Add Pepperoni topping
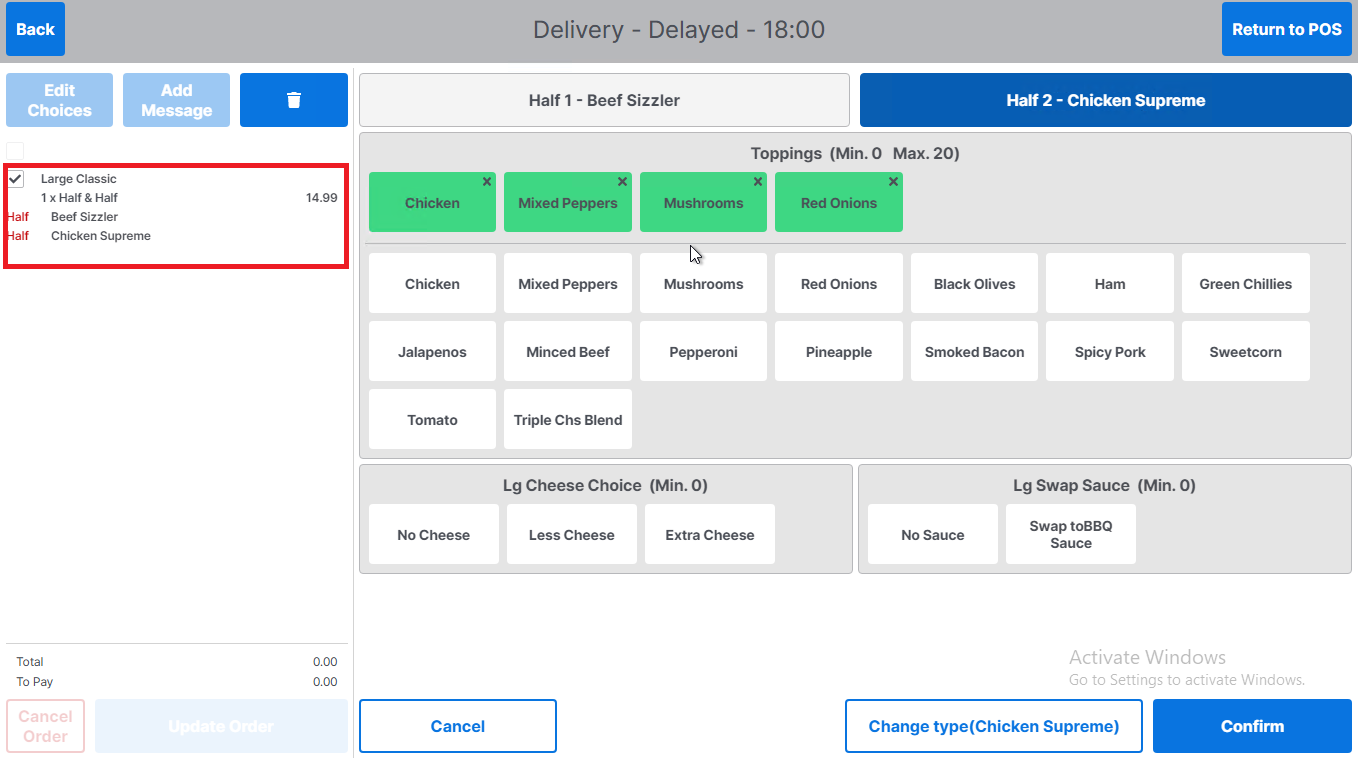 [x=703, y=352]
